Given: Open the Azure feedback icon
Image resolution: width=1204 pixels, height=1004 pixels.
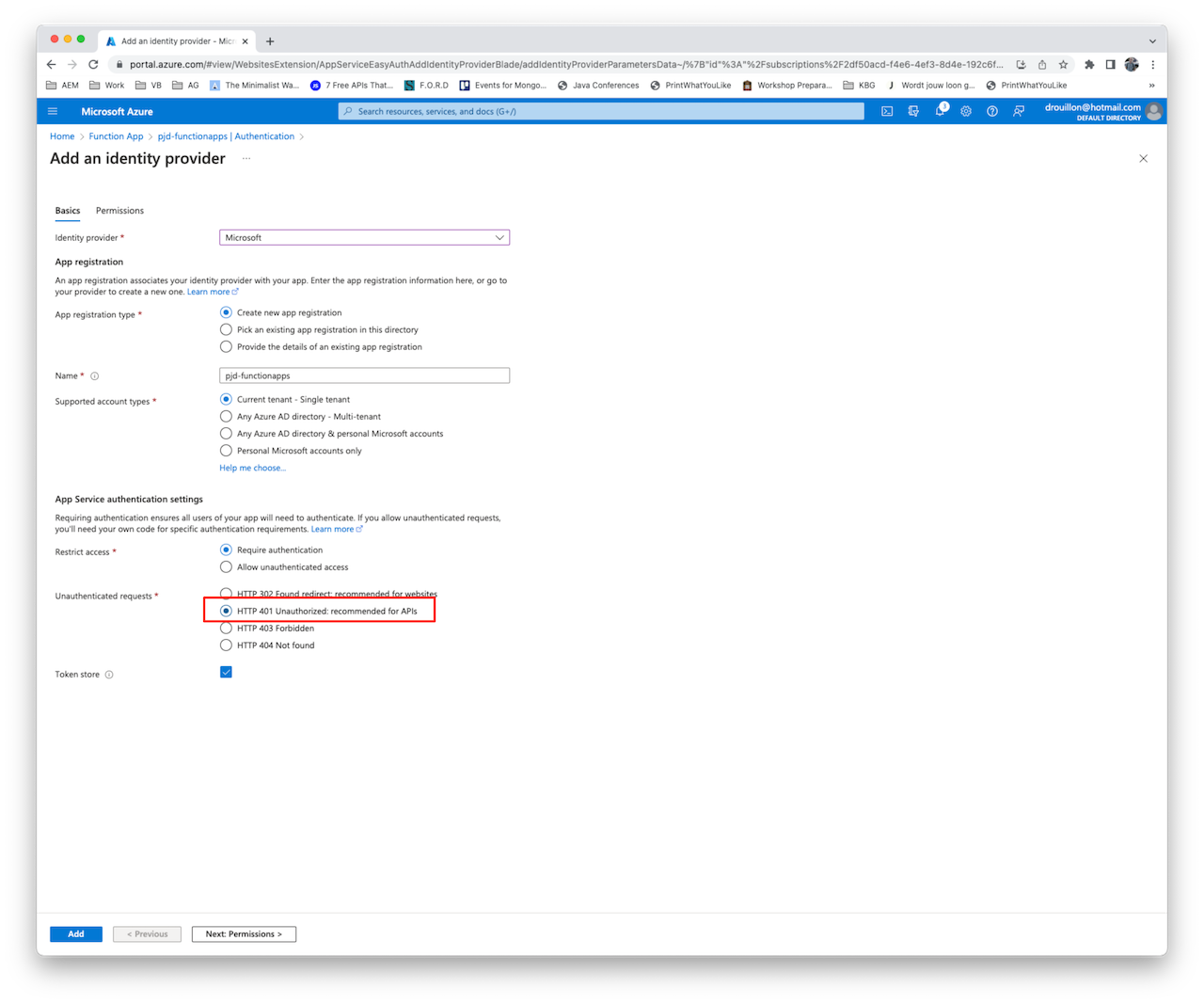Looking at the screenshot, I should (1019, 111).
